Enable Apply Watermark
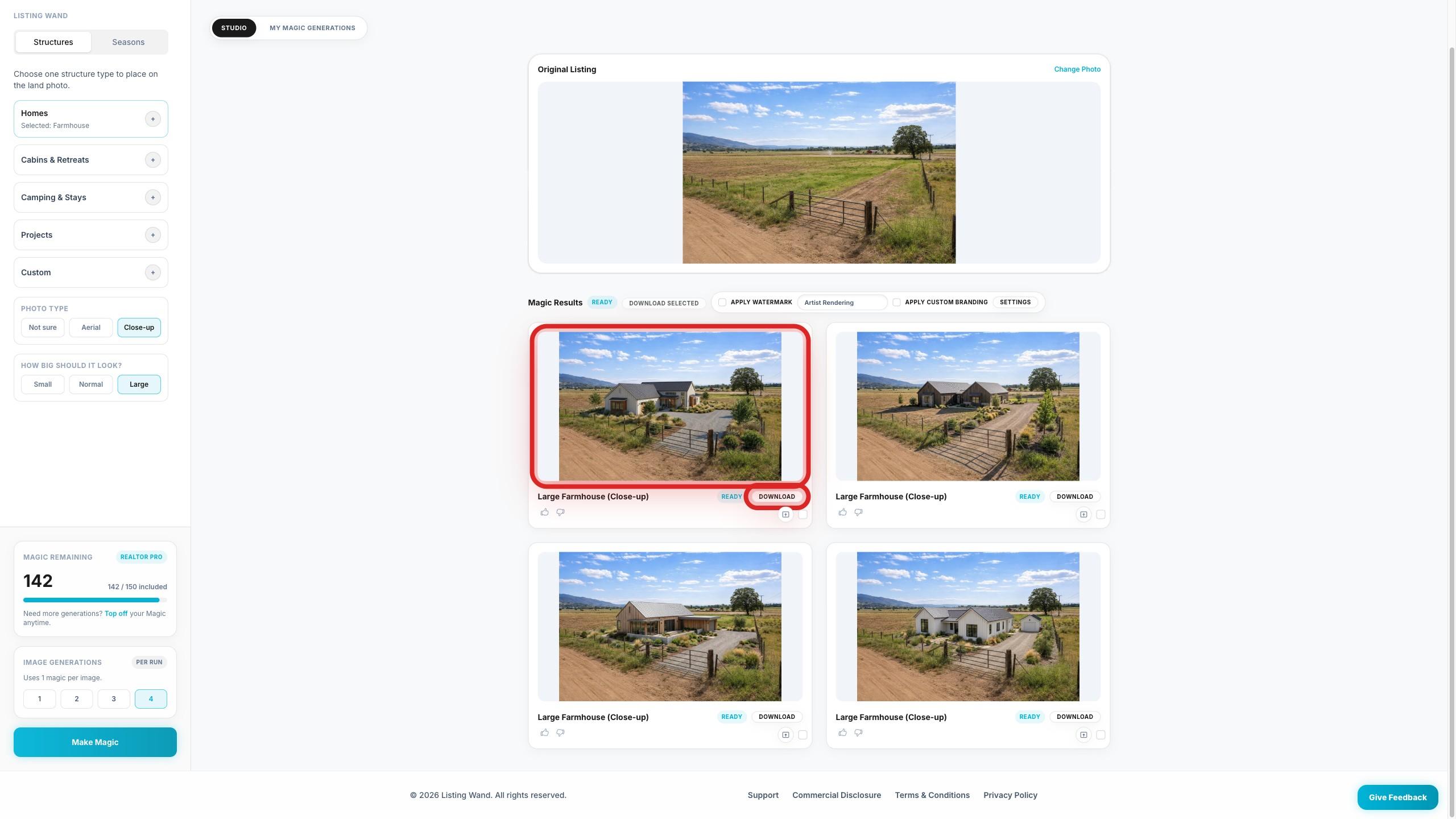Screen dimensions: 1456x819 pos(722,302)
